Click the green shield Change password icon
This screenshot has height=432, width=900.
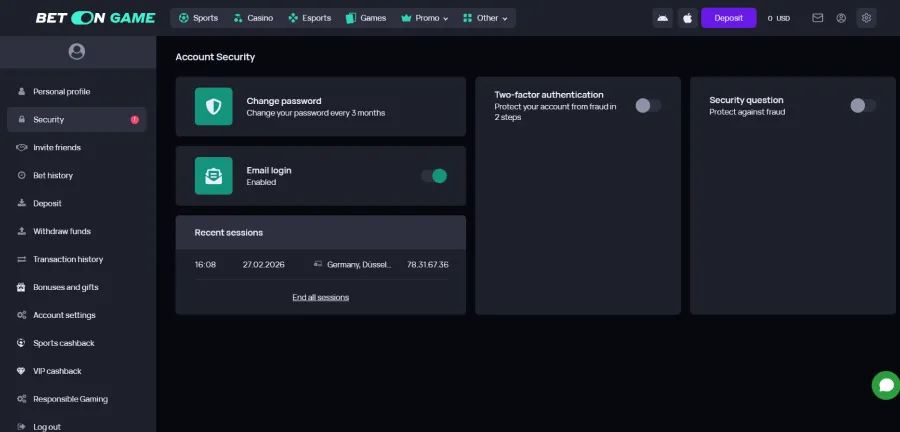[213, 106]
